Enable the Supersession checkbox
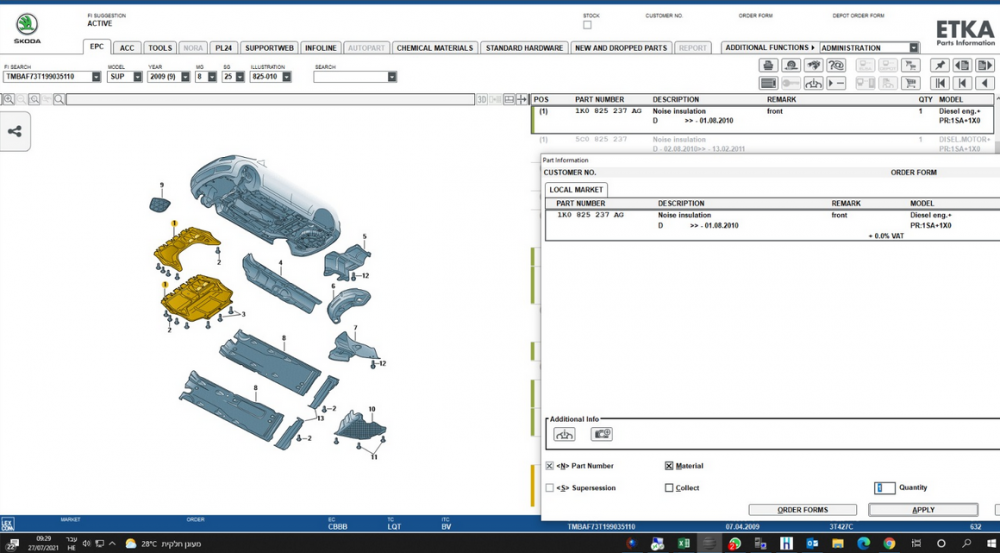Image resolution: width=1000 pixels, height=553 pixels. click(550, 488)
